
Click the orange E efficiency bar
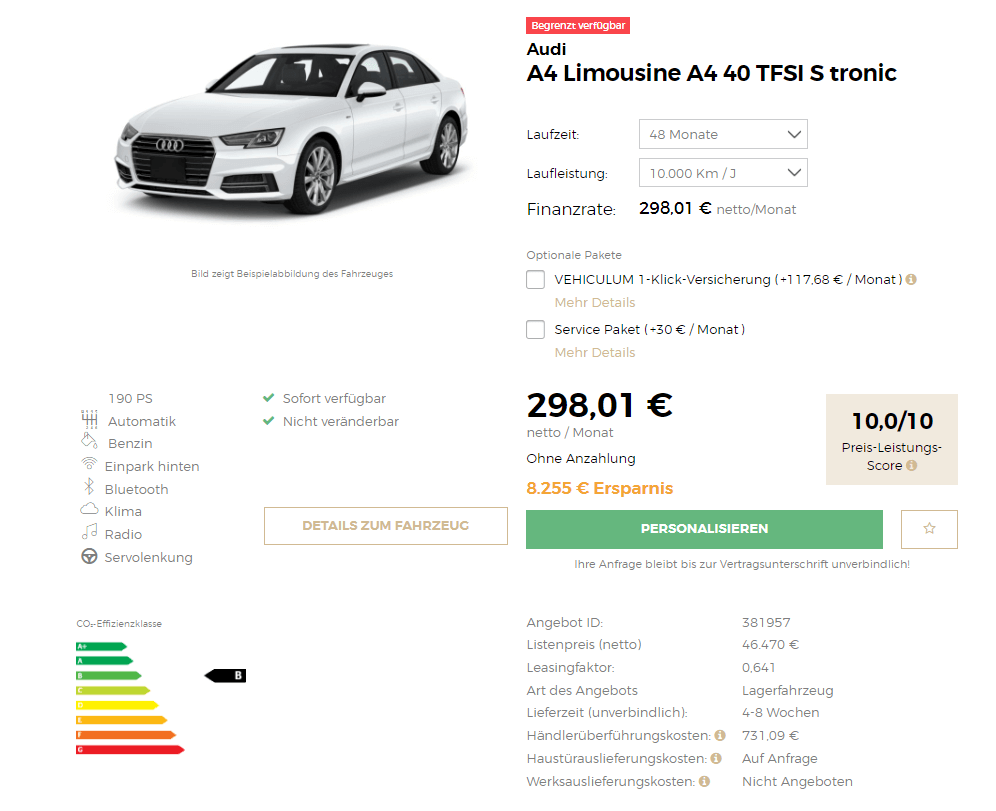121,720
